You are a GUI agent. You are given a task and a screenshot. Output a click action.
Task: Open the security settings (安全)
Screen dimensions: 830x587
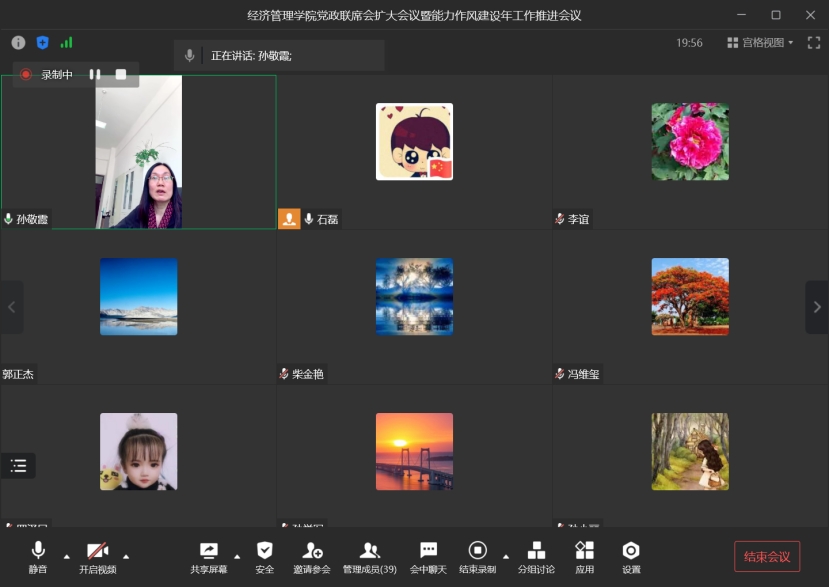(x=264, y=555)
